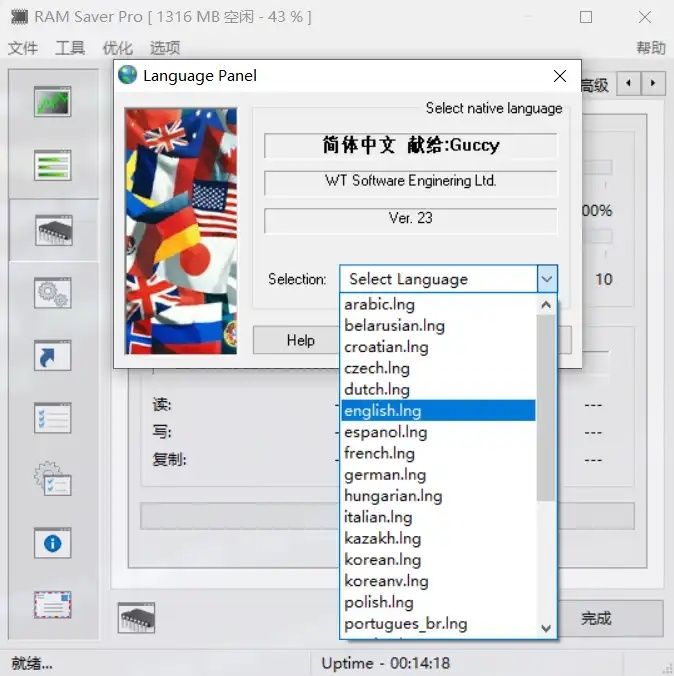This screenshot has width=674, height=676.
Task: Collapse the Select Language dropdown arrow
Action: 547,279
